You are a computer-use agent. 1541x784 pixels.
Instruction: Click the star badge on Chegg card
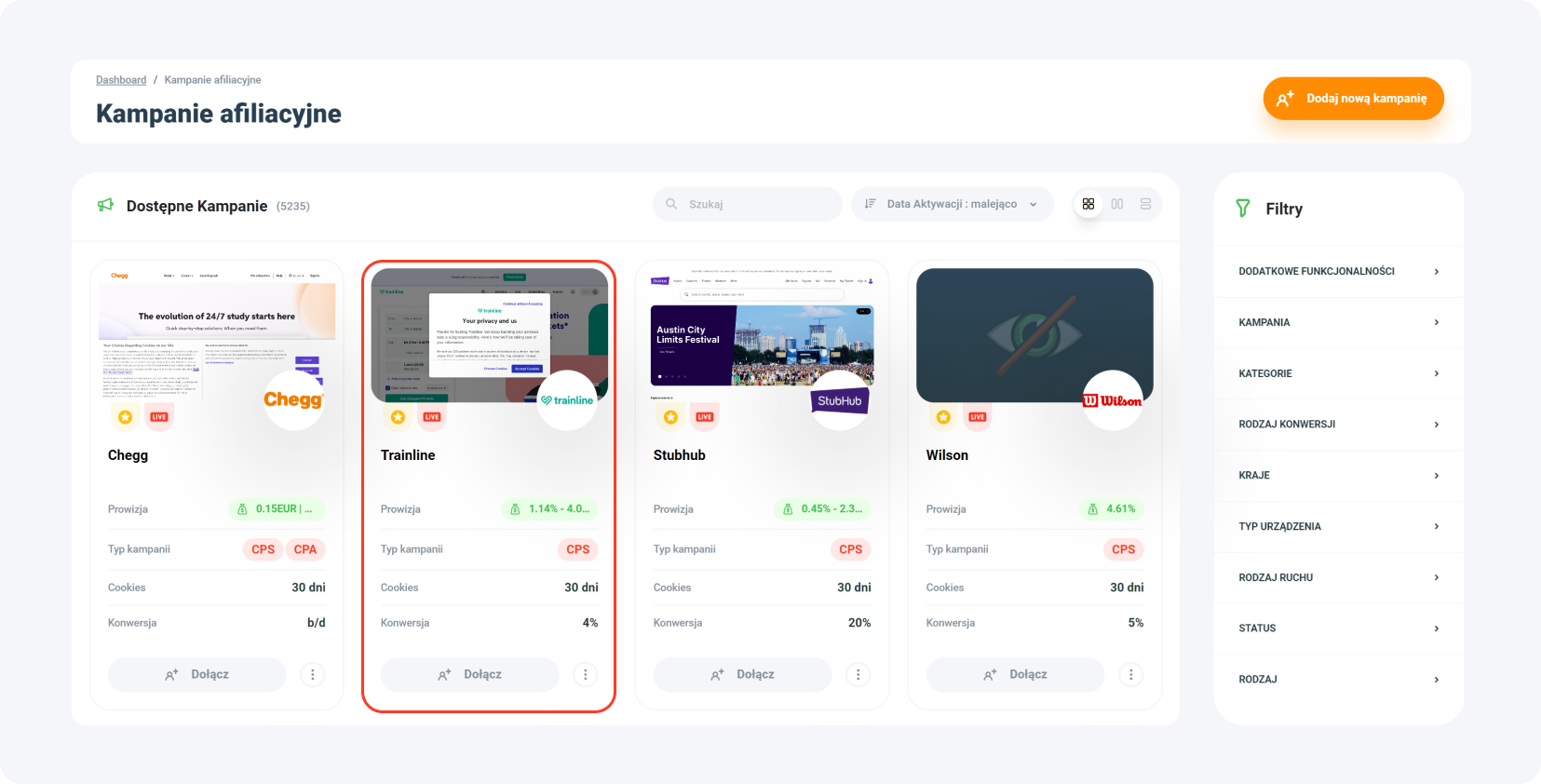pyautogui.click(x=125, y=416)
